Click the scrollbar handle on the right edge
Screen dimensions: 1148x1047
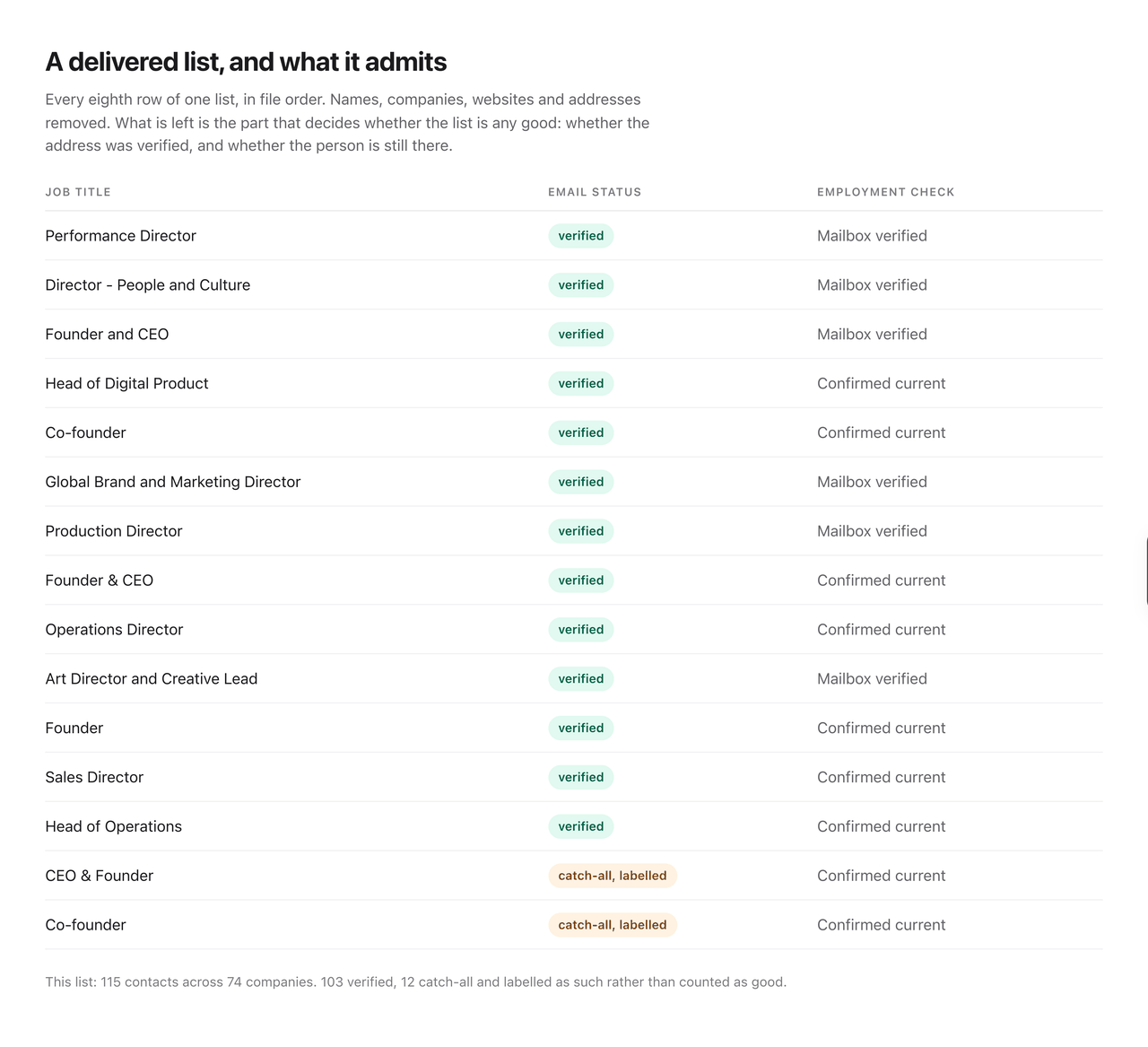pos(1146,571)
